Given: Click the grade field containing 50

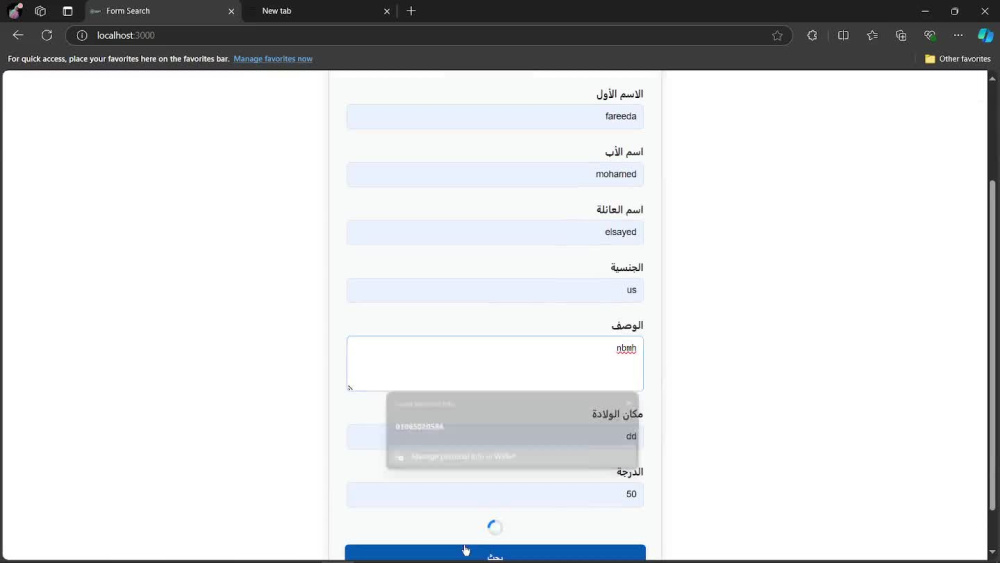Looking at the screenshot, I should click(x=495, y=494).
